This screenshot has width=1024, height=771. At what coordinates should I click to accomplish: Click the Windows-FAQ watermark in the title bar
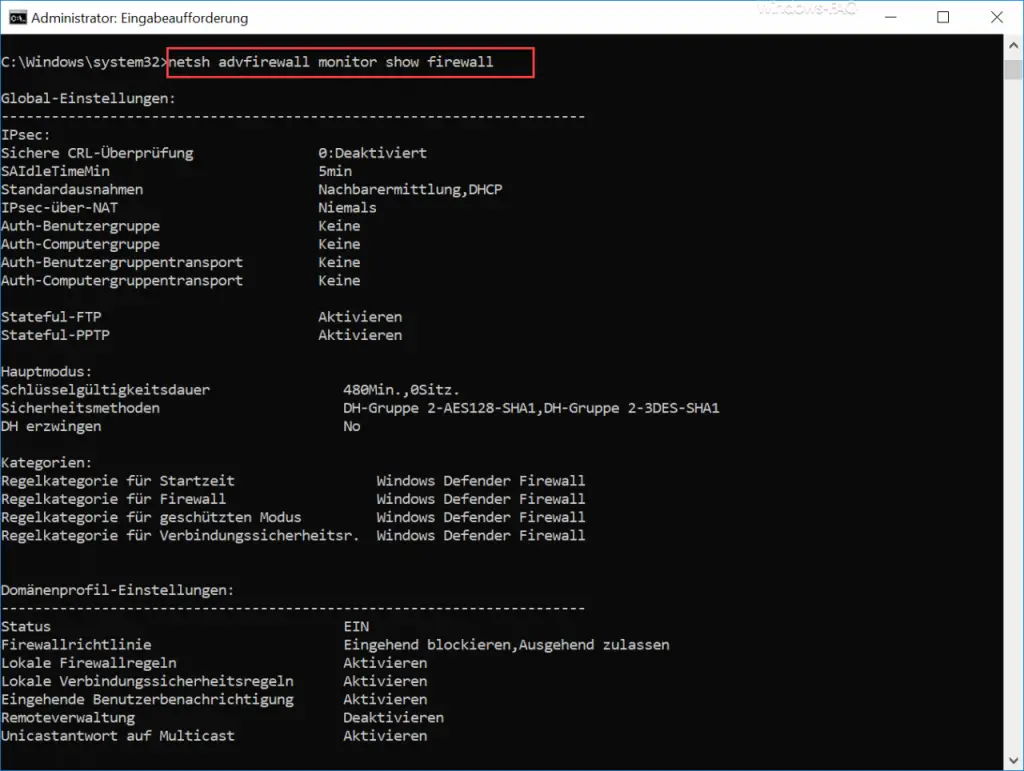point(806,10)
